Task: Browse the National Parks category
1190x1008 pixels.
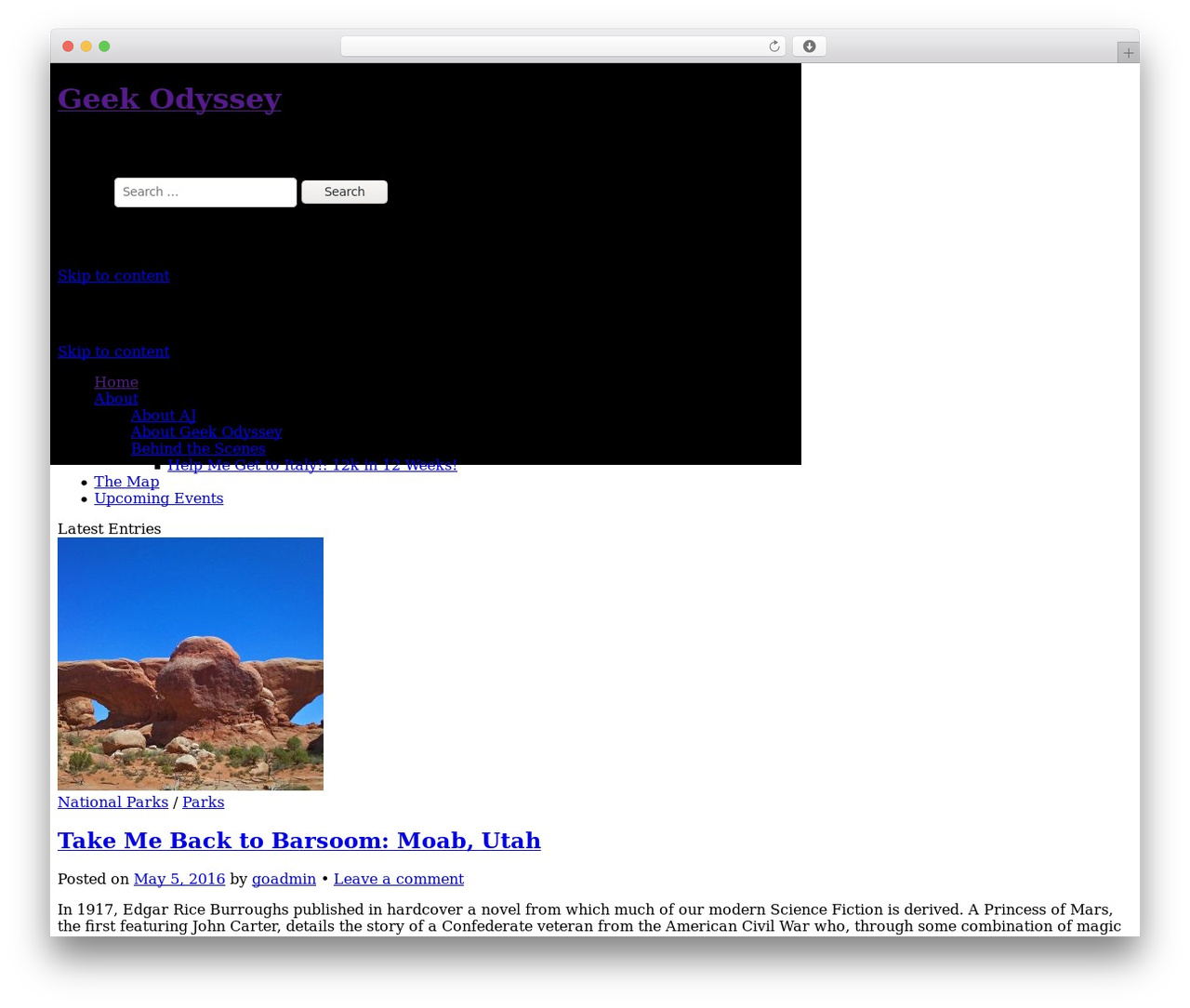Action: coord(112,802)
